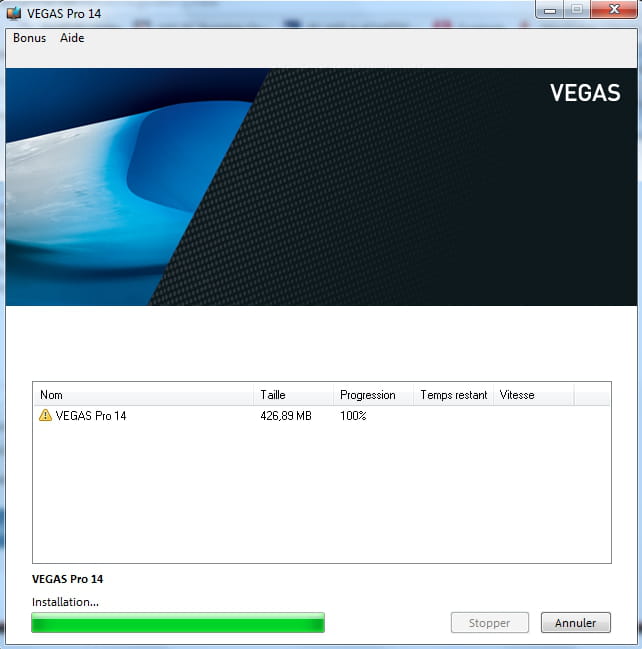Minimize the VEGAS Pro 14 window

point(550,10)
